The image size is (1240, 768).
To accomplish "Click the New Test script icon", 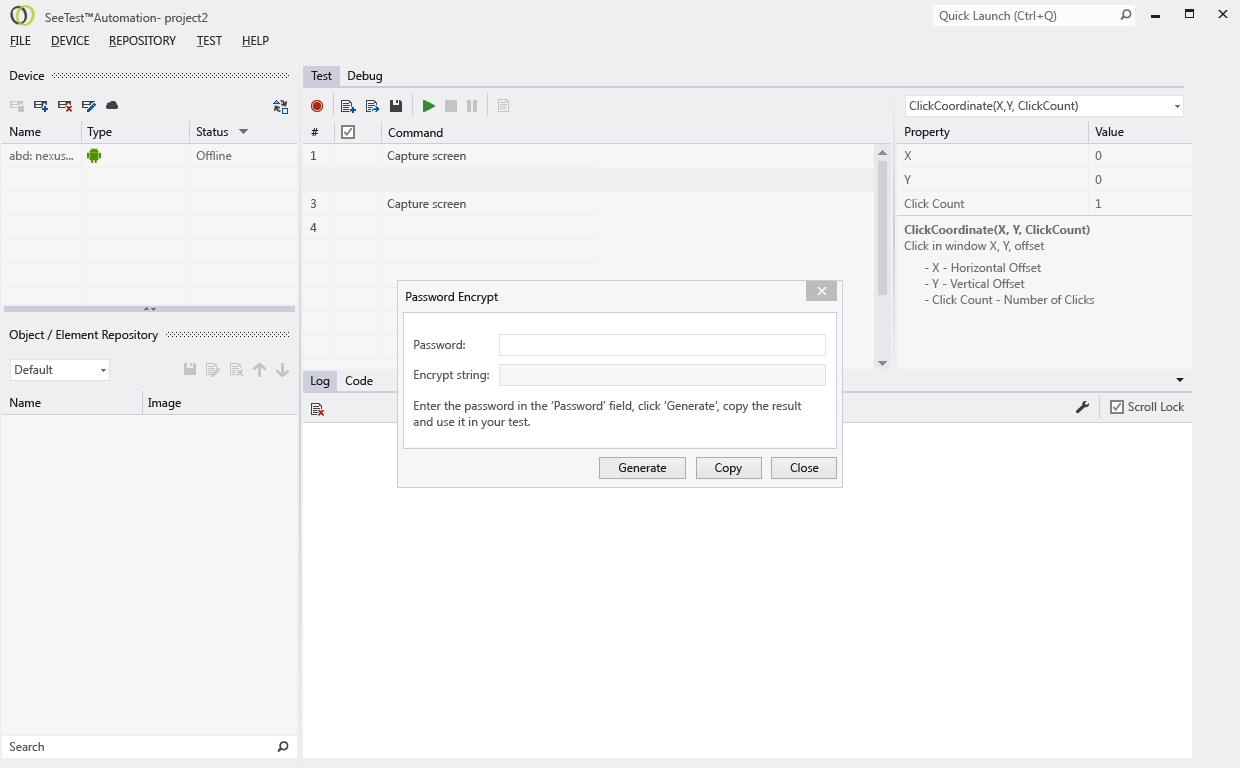I will [348, 106].
